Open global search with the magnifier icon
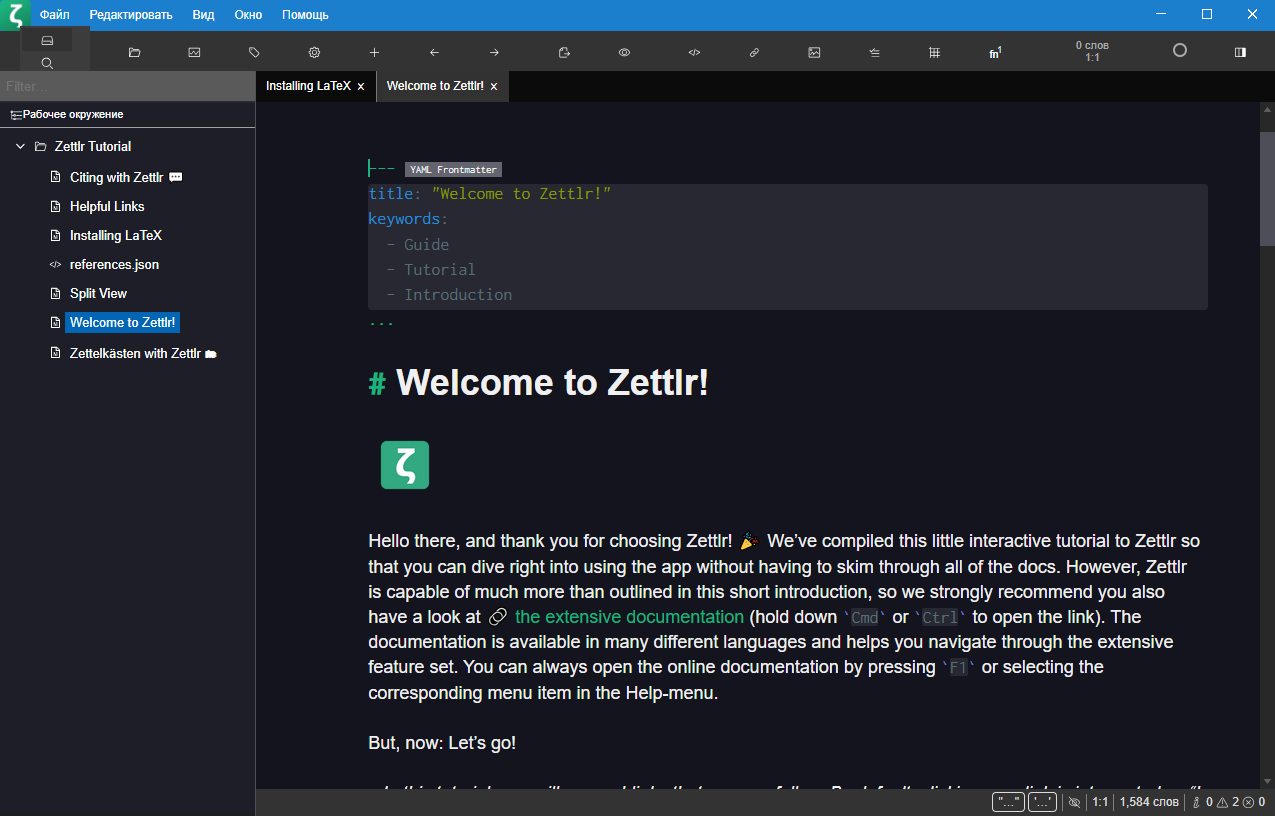Viewport: 1275px width, 816px height. [47, 63]
